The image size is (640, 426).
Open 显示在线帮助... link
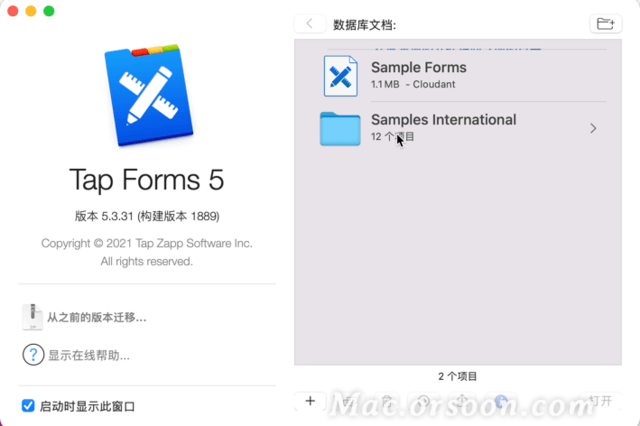click(89, 355)
